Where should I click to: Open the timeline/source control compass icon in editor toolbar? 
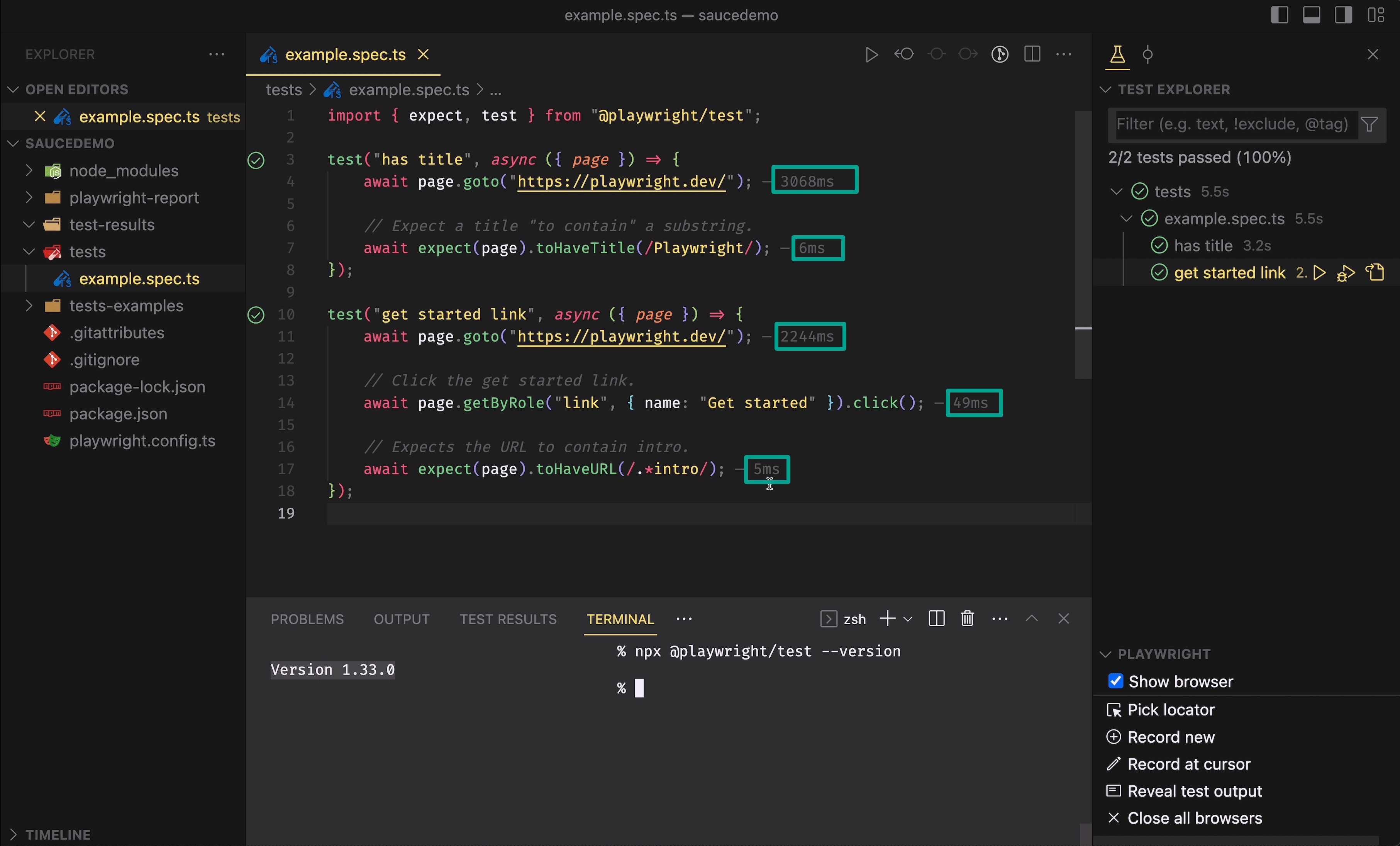coord(1000,54)
